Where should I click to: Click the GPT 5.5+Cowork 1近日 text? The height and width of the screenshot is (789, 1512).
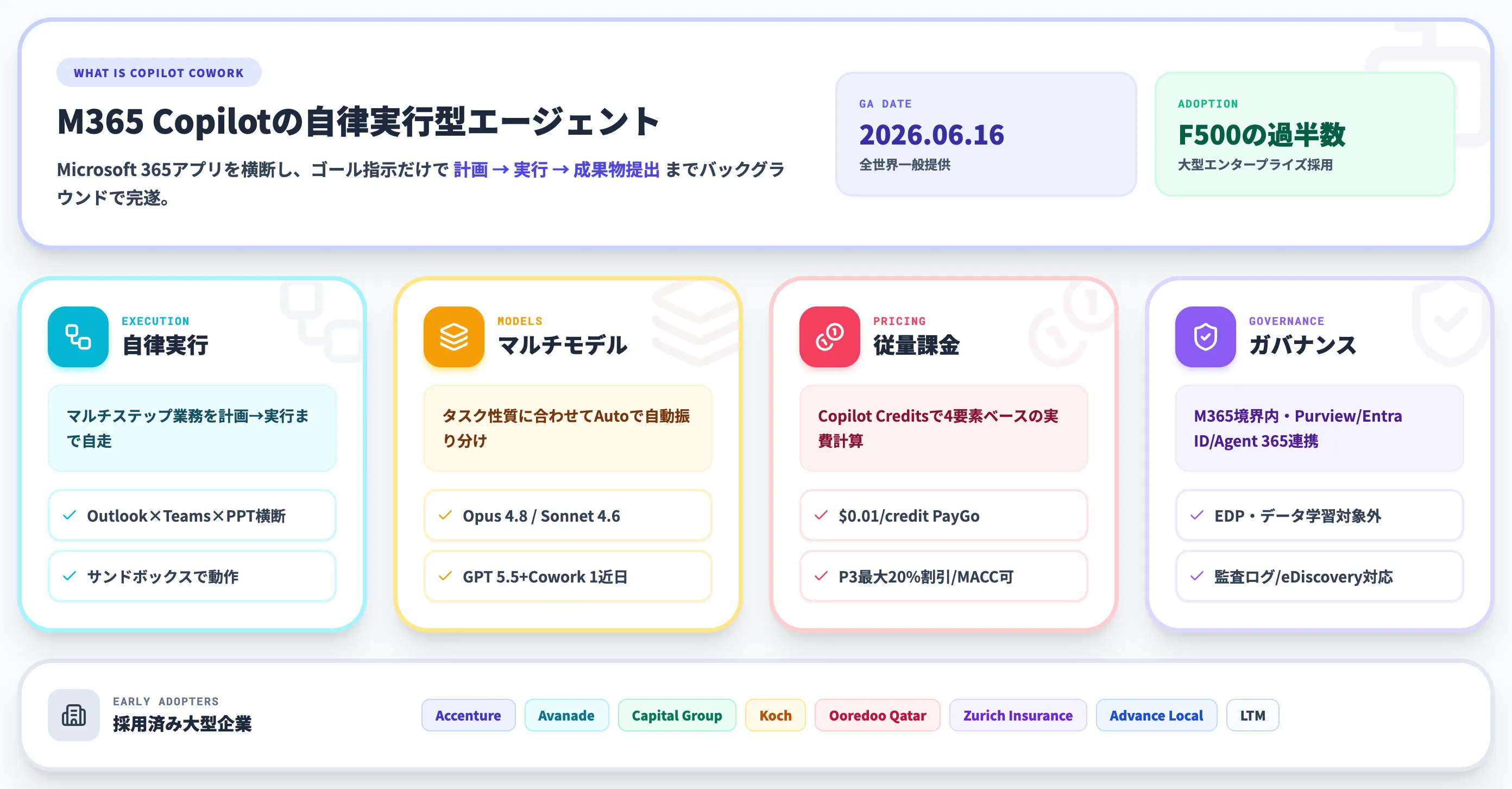(x=545, y=577)
